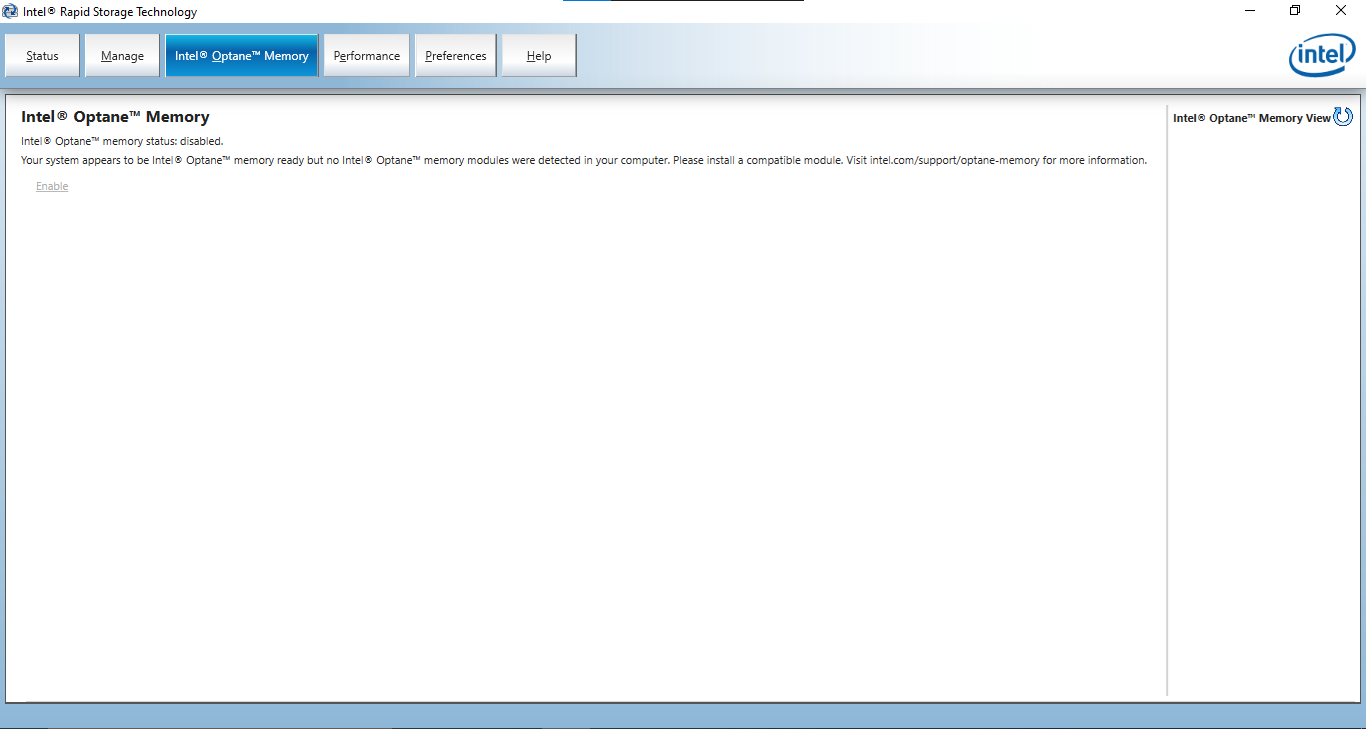Open the Preferences tab
1366x729 pixels.
455,56
